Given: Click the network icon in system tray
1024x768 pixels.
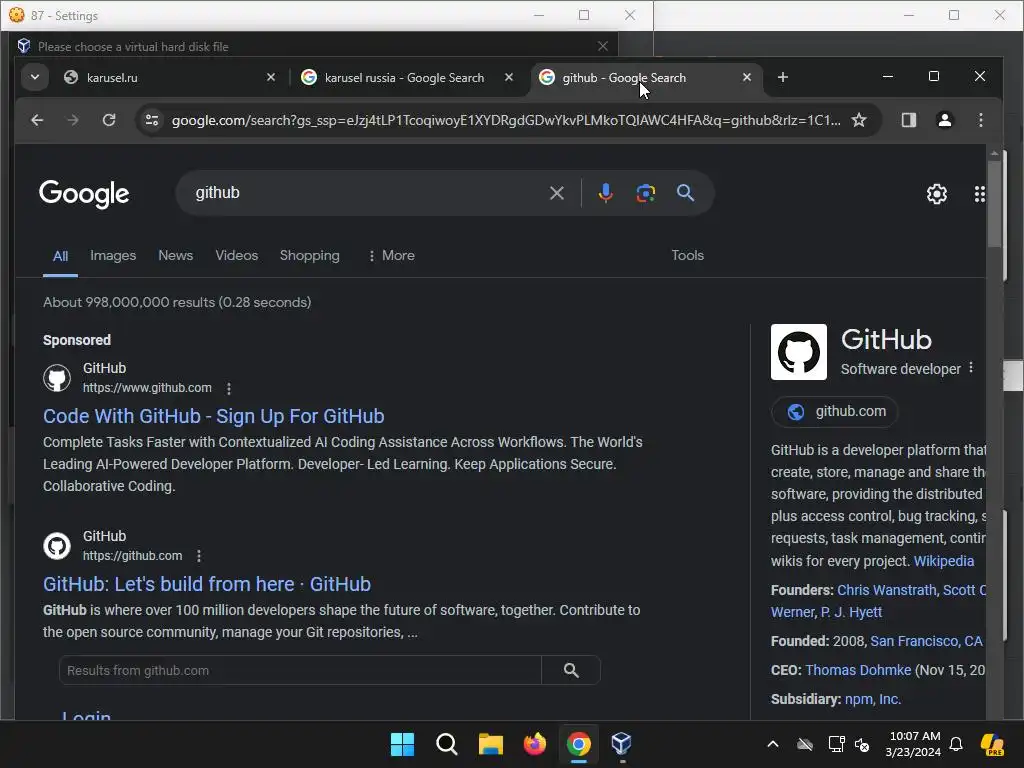Looking at the screenshot, I should [836, 744].
